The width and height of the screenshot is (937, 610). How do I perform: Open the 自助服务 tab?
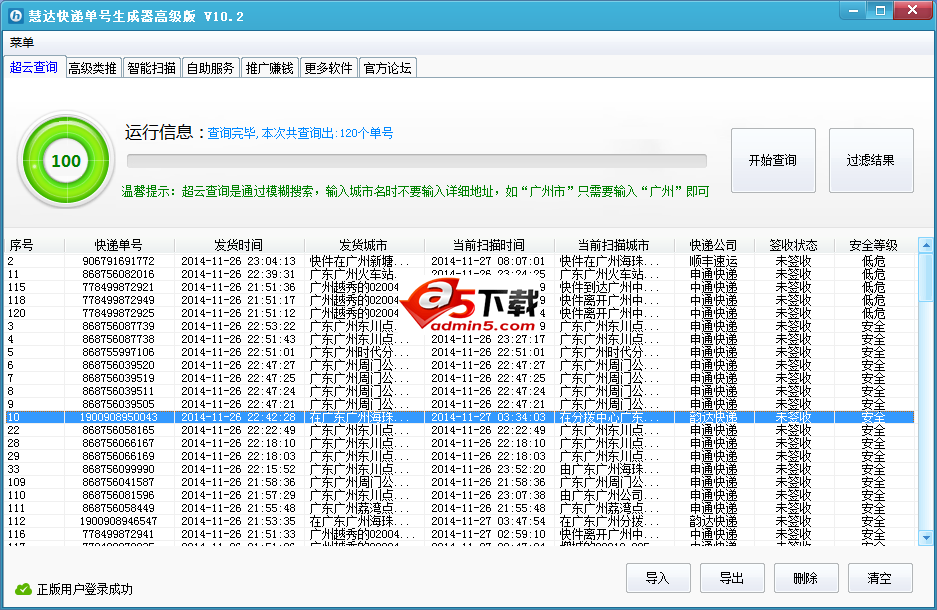pos(210,68)
